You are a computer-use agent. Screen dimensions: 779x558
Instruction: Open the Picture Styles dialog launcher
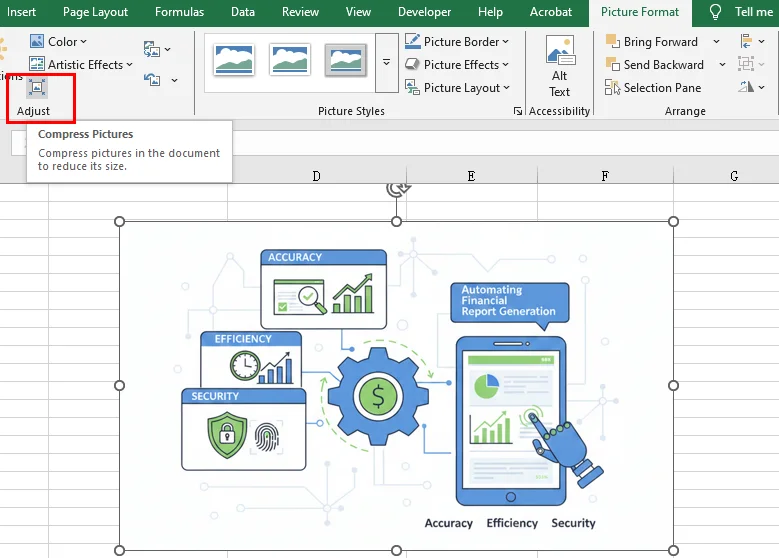coord(518,111)
